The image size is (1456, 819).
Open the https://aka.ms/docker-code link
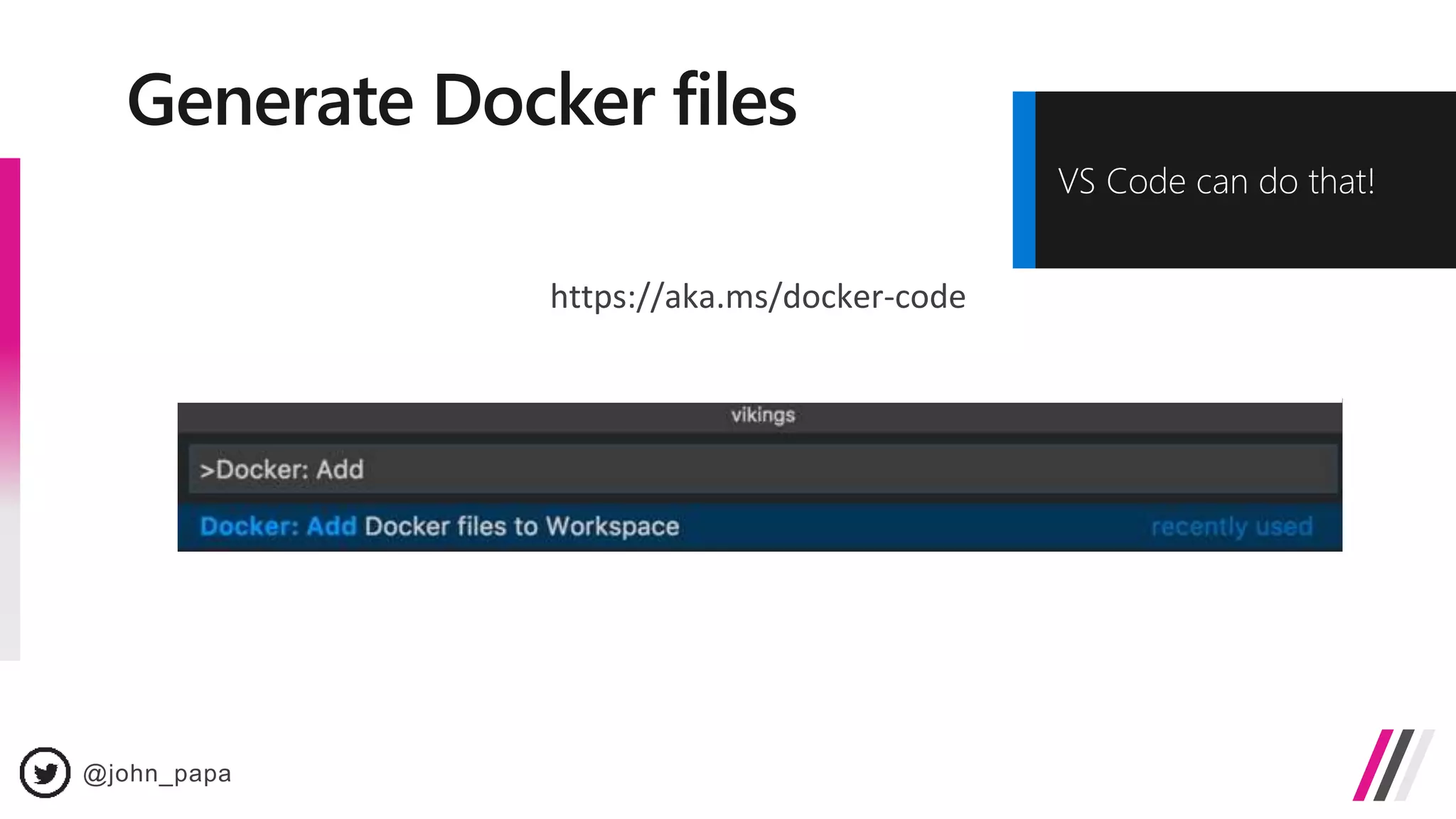tap(758, 296)
